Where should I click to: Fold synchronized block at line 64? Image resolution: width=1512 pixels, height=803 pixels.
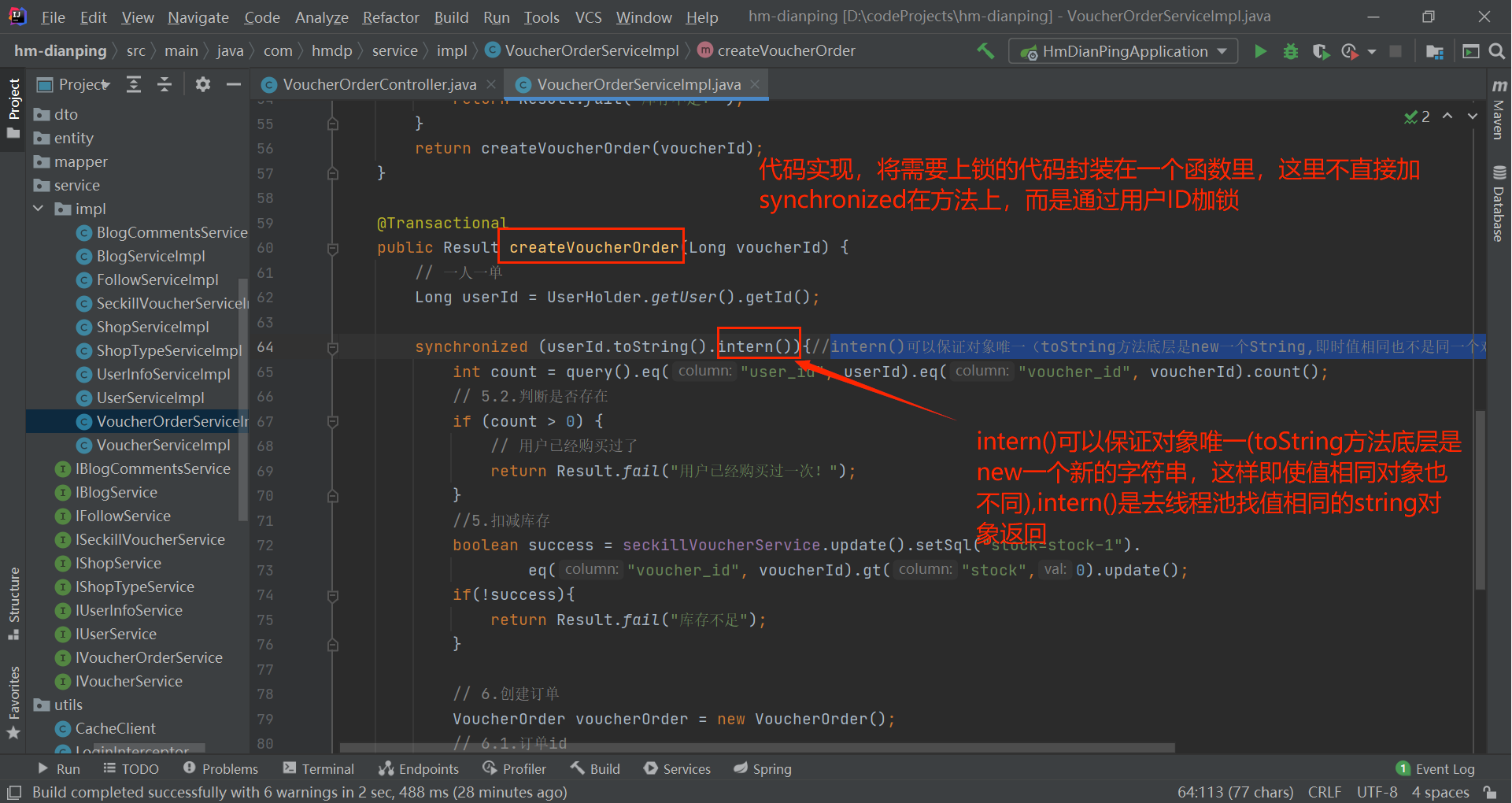[x=333, y=347]
